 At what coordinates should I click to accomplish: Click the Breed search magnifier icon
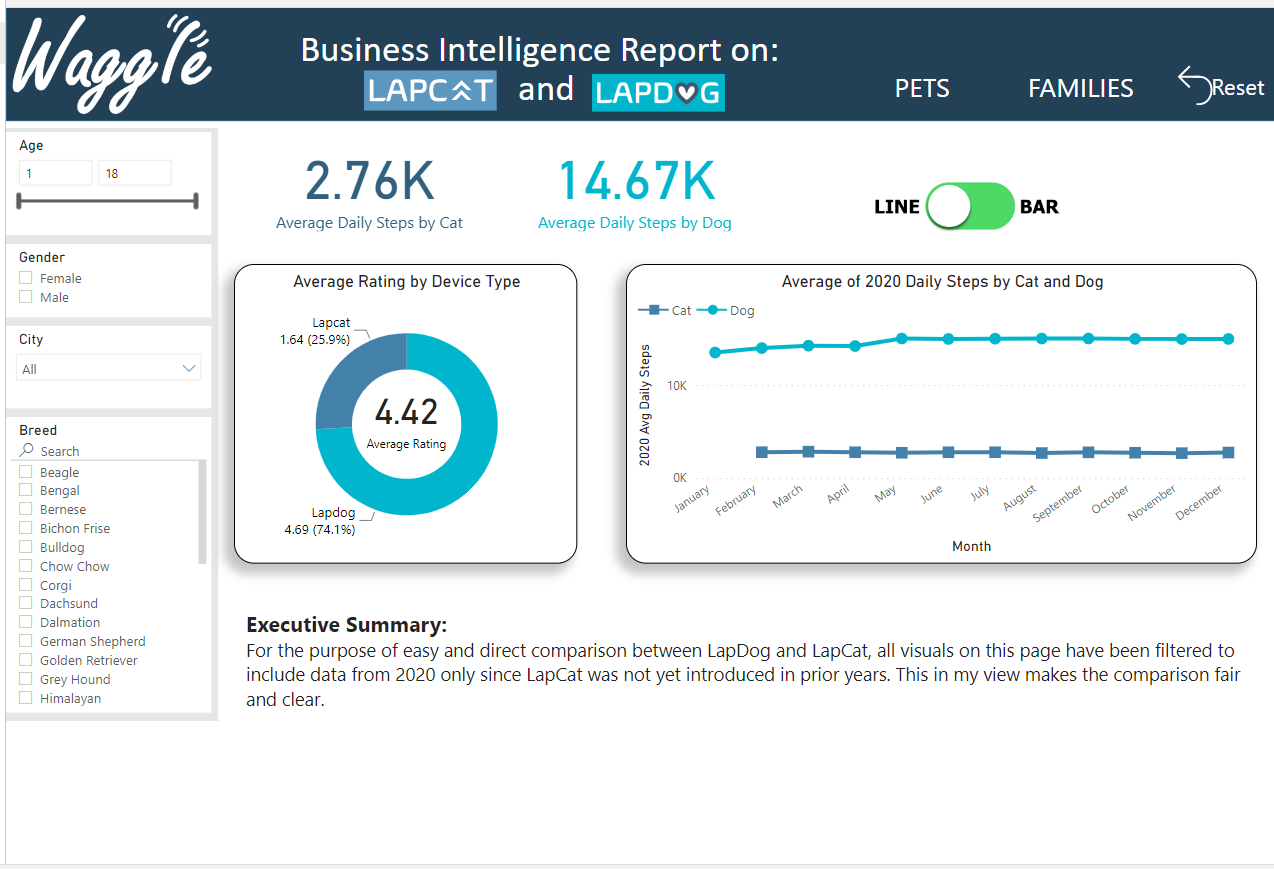click(x=27, y=451)
